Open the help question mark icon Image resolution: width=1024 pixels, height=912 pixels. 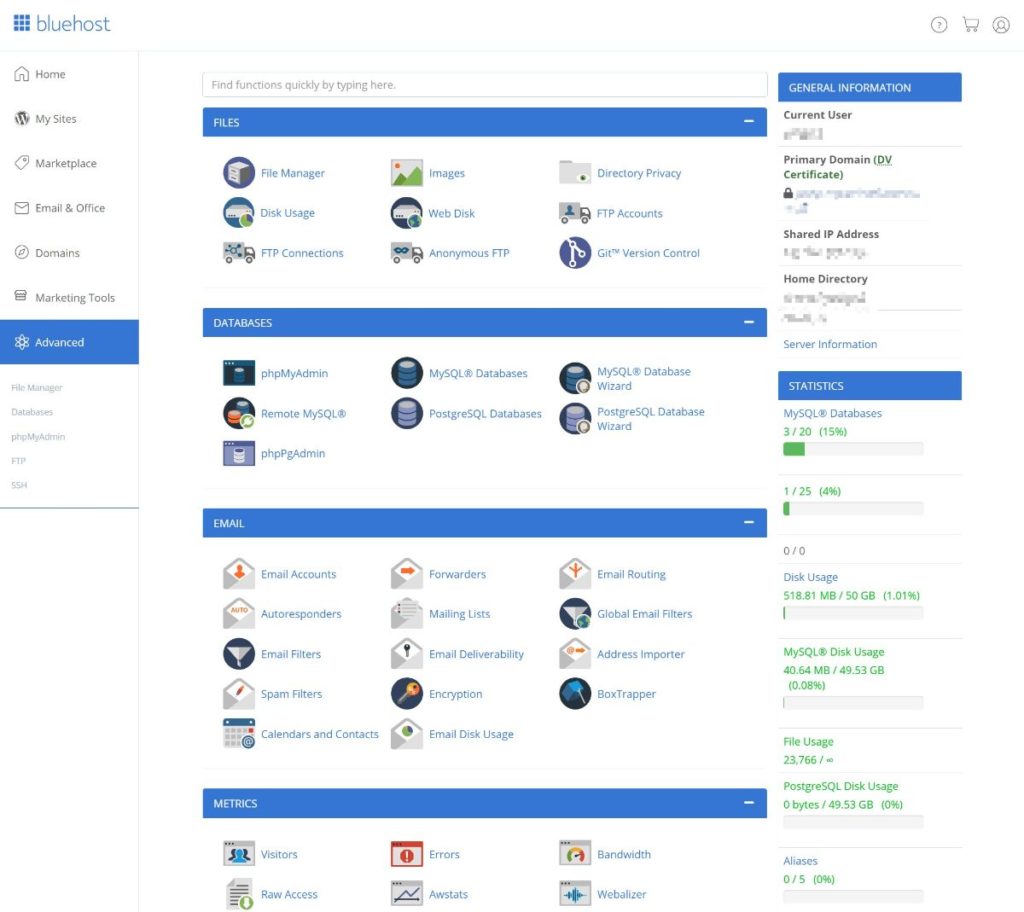coord(938,25)
